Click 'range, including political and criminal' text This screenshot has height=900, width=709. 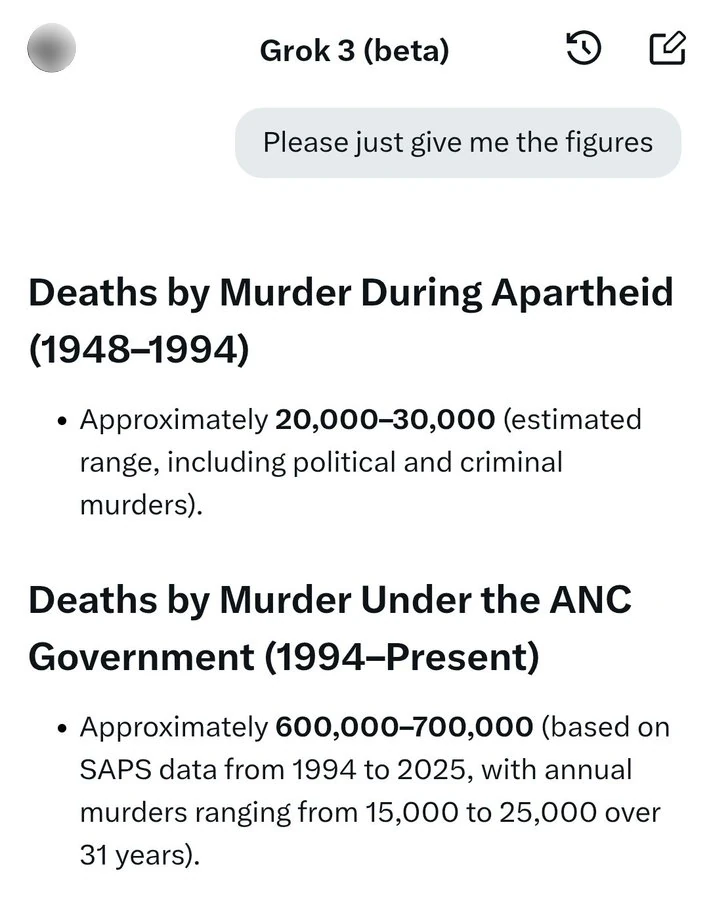pos(321,463)
